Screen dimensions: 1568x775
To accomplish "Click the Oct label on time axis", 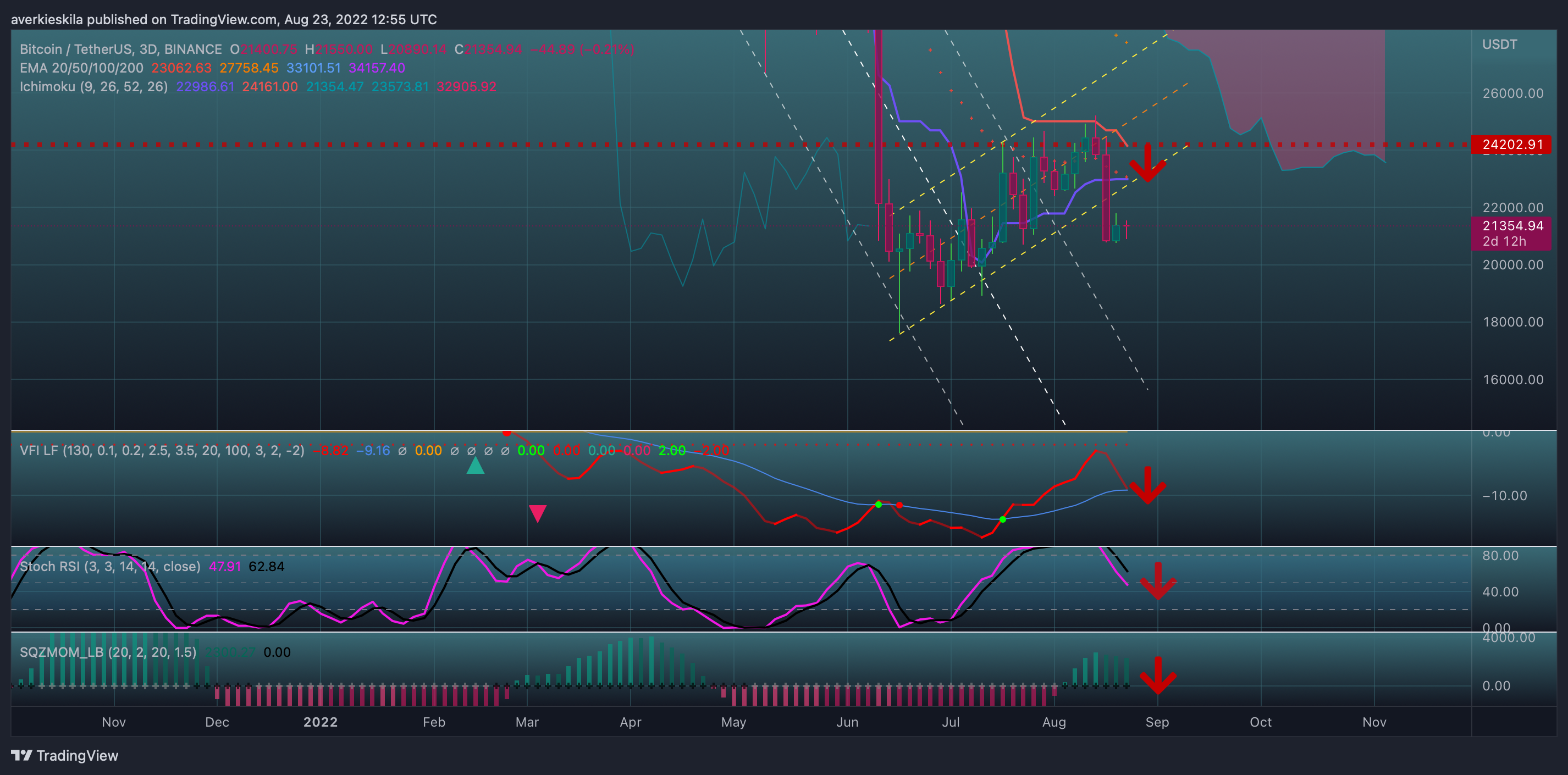I will tap(1260, 722).
